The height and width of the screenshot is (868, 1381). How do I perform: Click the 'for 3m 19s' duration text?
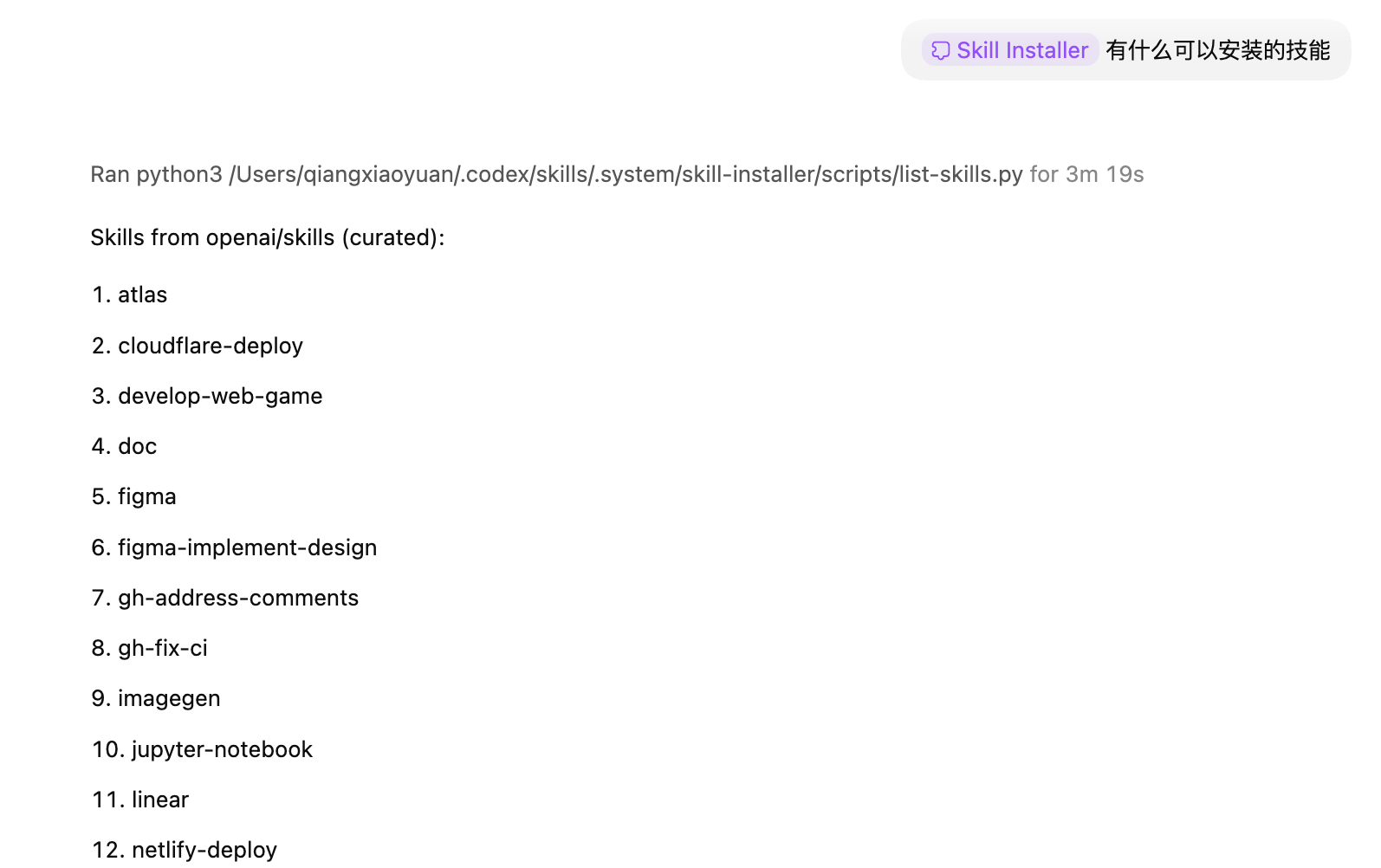coord(1086,174)
